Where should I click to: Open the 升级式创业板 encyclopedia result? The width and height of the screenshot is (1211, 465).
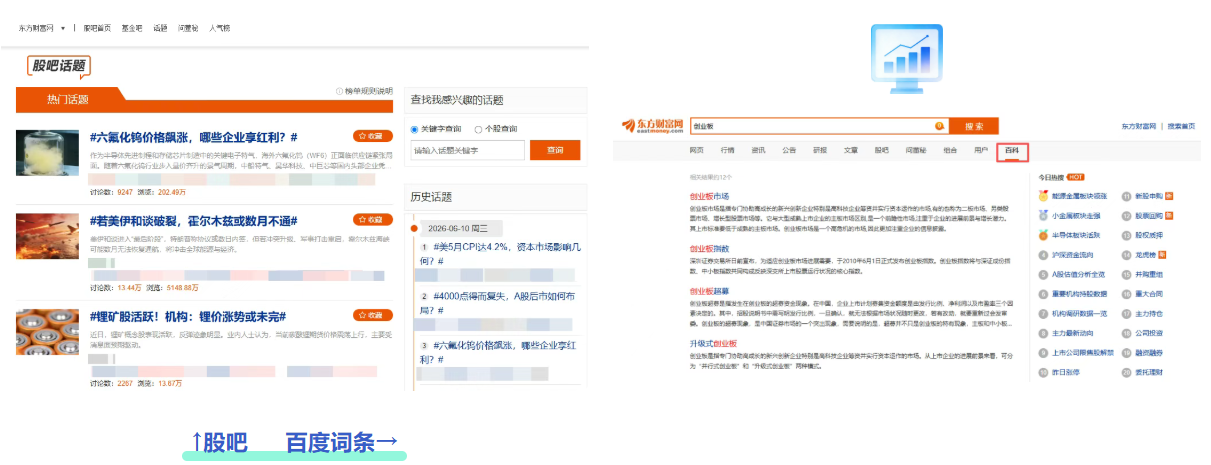[x=713, y=343]
